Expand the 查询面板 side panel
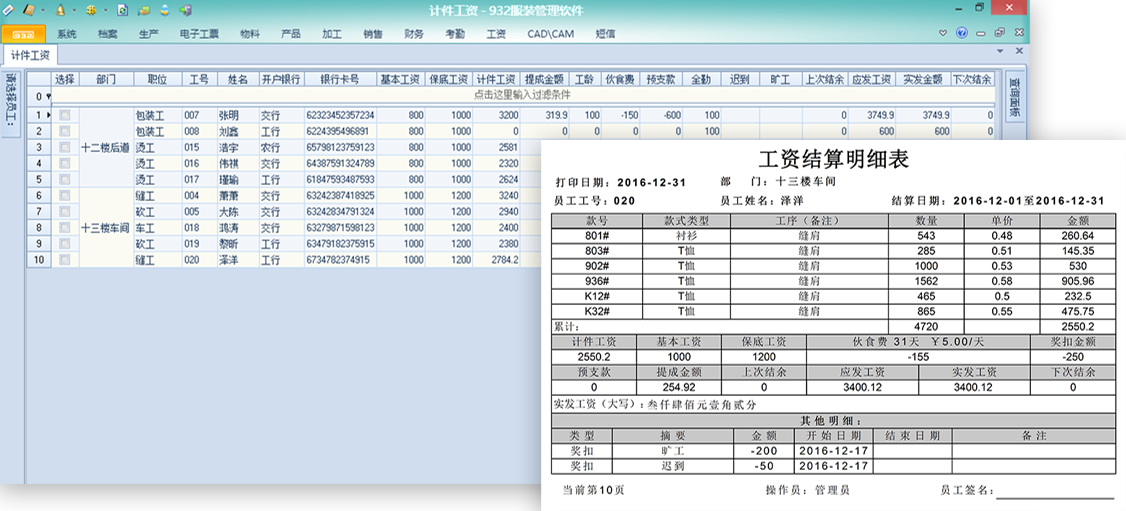Viewport: 1126px width, 511px height. pyautogui.click(x=1014, y=98)
